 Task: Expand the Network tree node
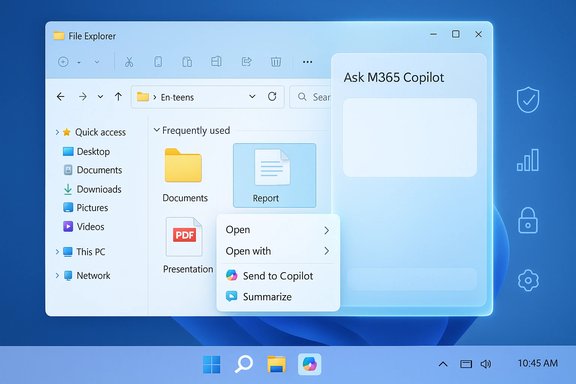(x=57, y=275)
